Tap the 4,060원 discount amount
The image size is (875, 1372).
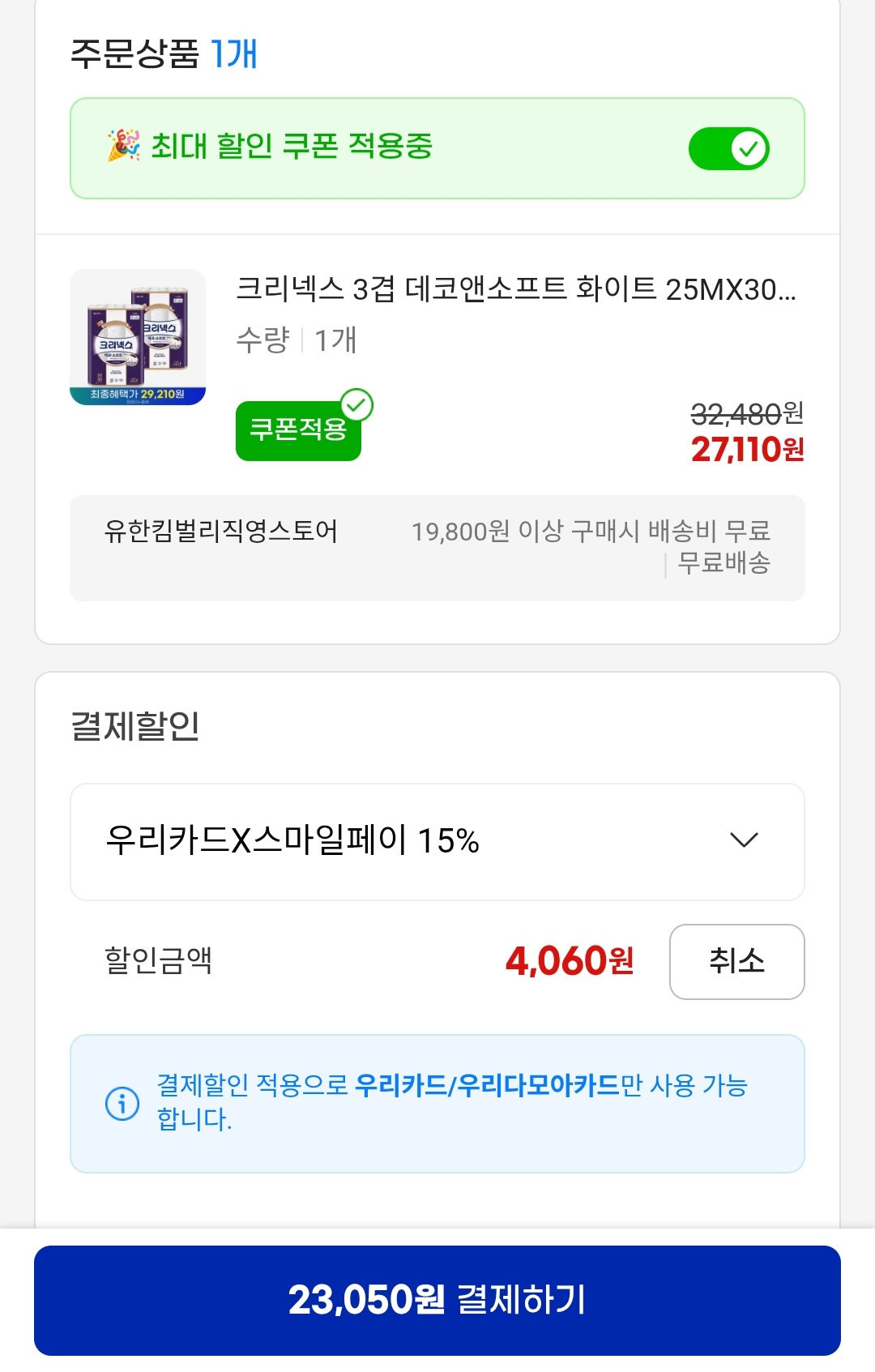[569, 961]
